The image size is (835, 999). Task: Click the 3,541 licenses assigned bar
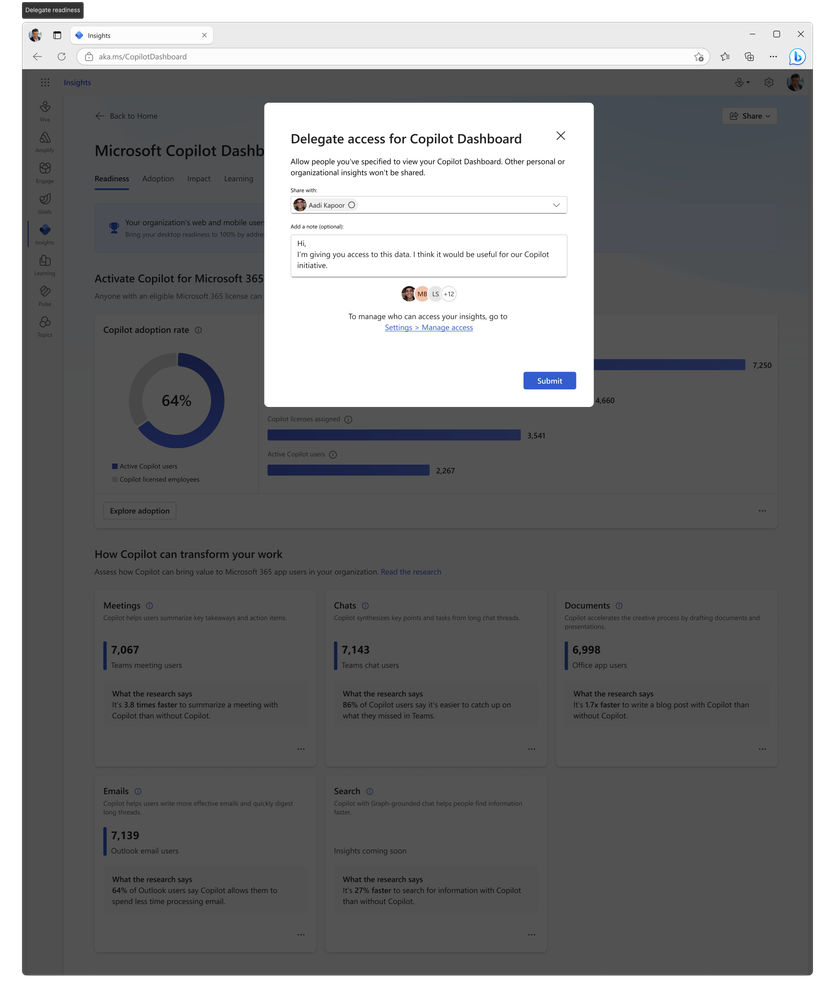[x=394, y=435]
